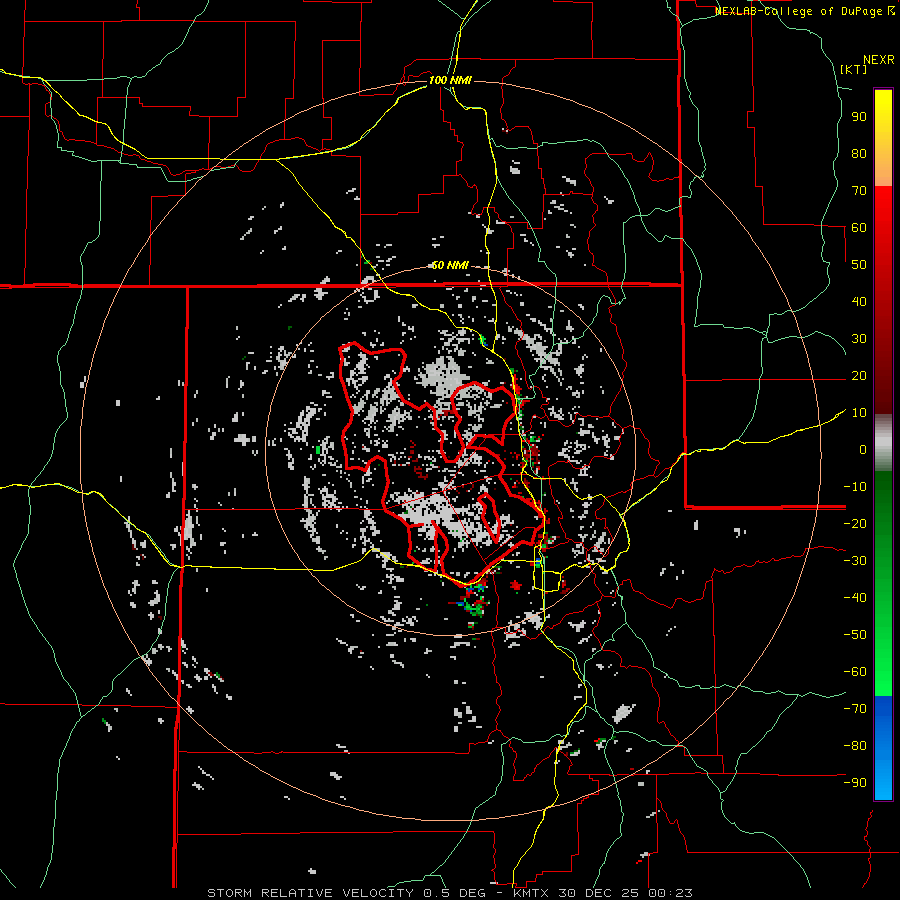Viewport: 900px width, 900px height.
Task: Click the NEXLAB-College of DuPage title text
Action: (x=799, y=11)
